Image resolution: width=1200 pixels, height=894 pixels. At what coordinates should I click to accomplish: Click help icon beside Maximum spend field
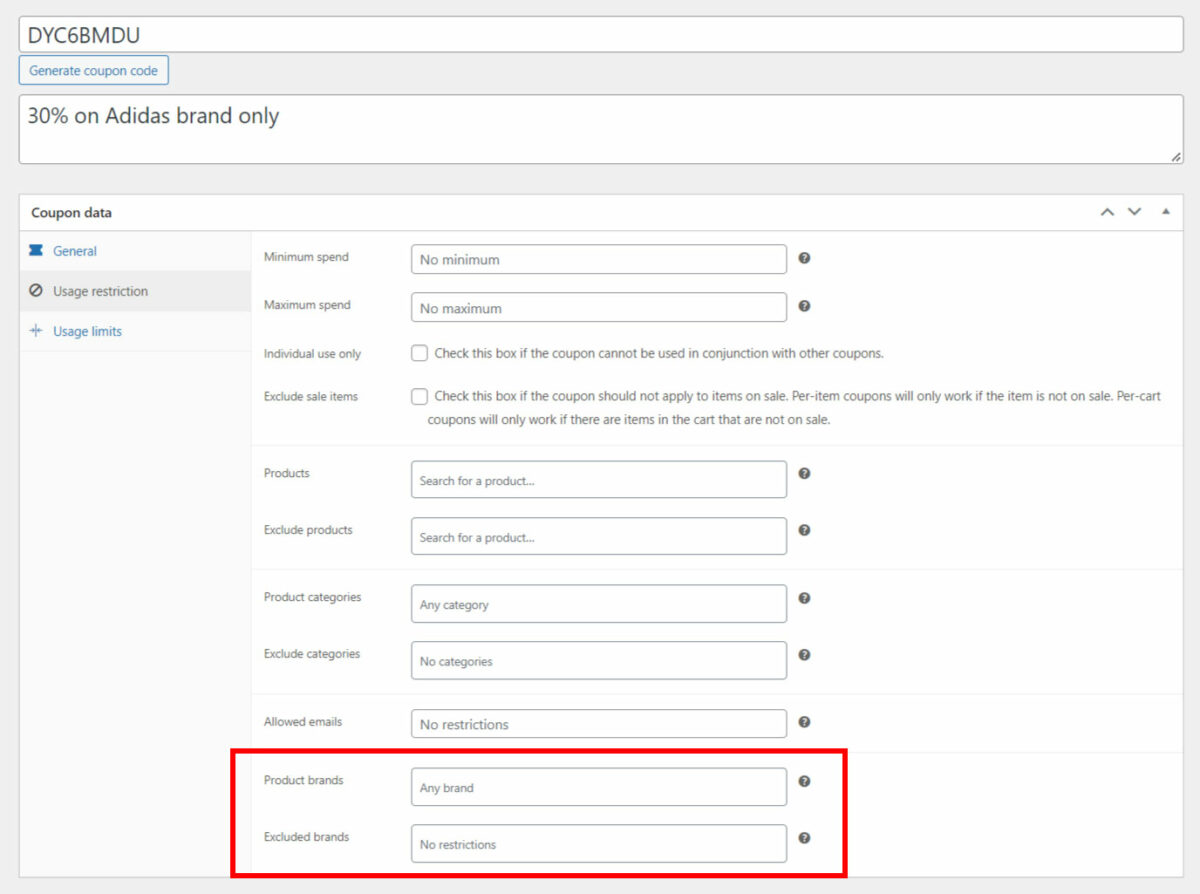[x=804, y=306]
